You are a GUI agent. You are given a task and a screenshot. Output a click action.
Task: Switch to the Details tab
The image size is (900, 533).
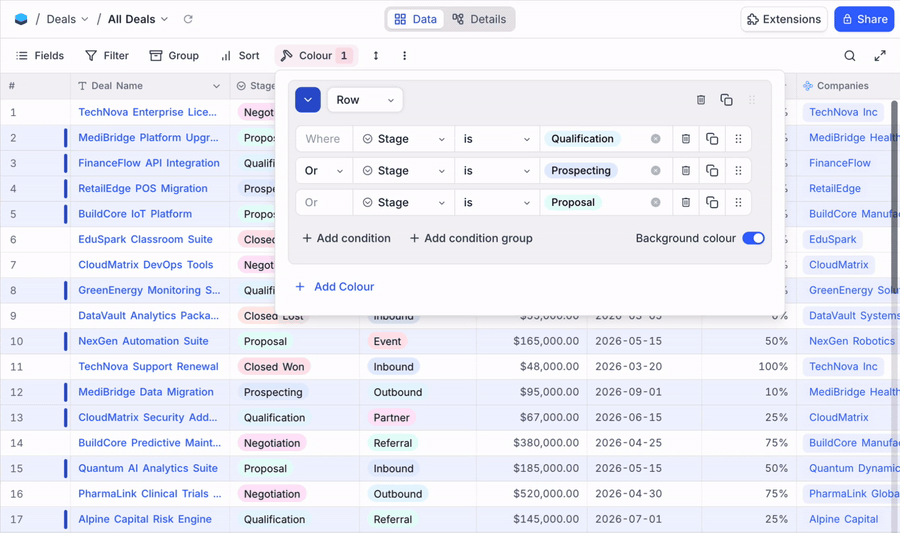click(x=479, y=19)
